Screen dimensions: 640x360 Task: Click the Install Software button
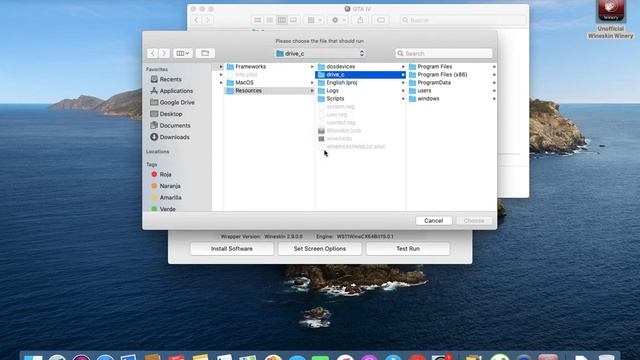pos(232,249)
